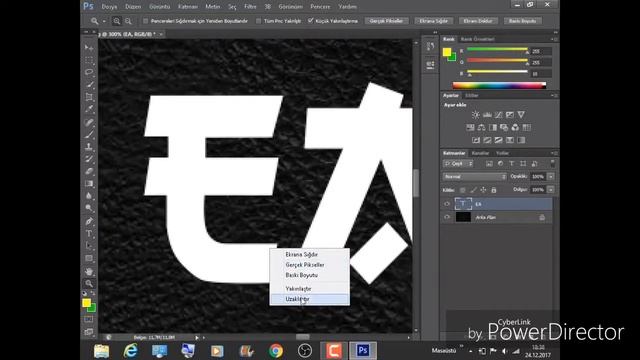
Task: Open the Opacity slider dropdown arrow
Action: [551, 177]
